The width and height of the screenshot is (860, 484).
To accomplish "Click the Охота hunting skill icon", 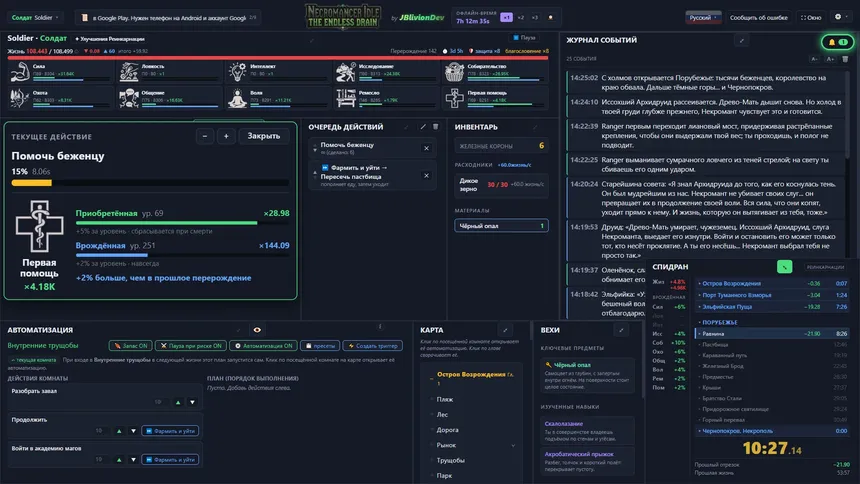I will click(20, 98).
